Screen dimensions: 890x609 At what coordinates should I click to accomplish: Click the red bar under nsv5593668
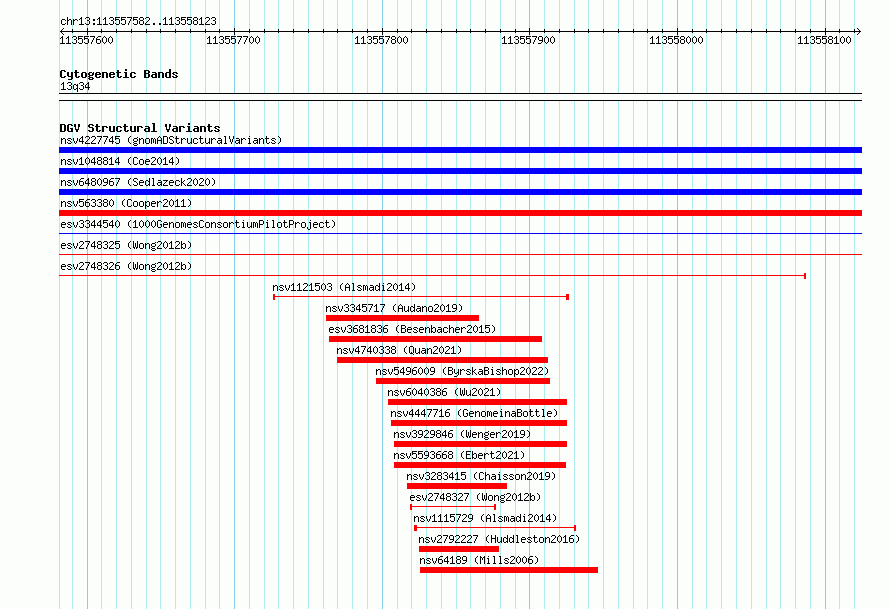480,465
